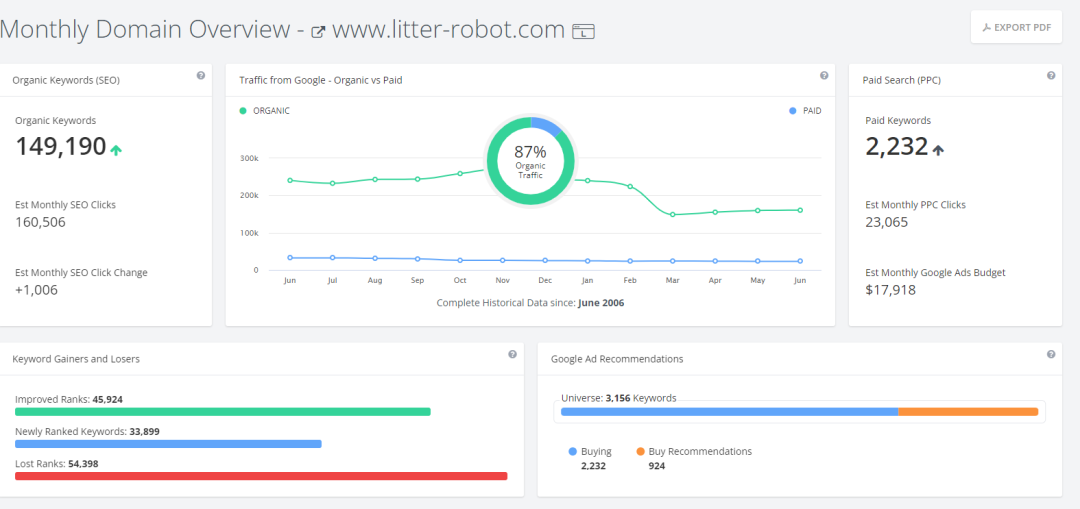Click the browser window icon after the domain name
Viewport: 1080px width, 509px height.
pos(583,31)
